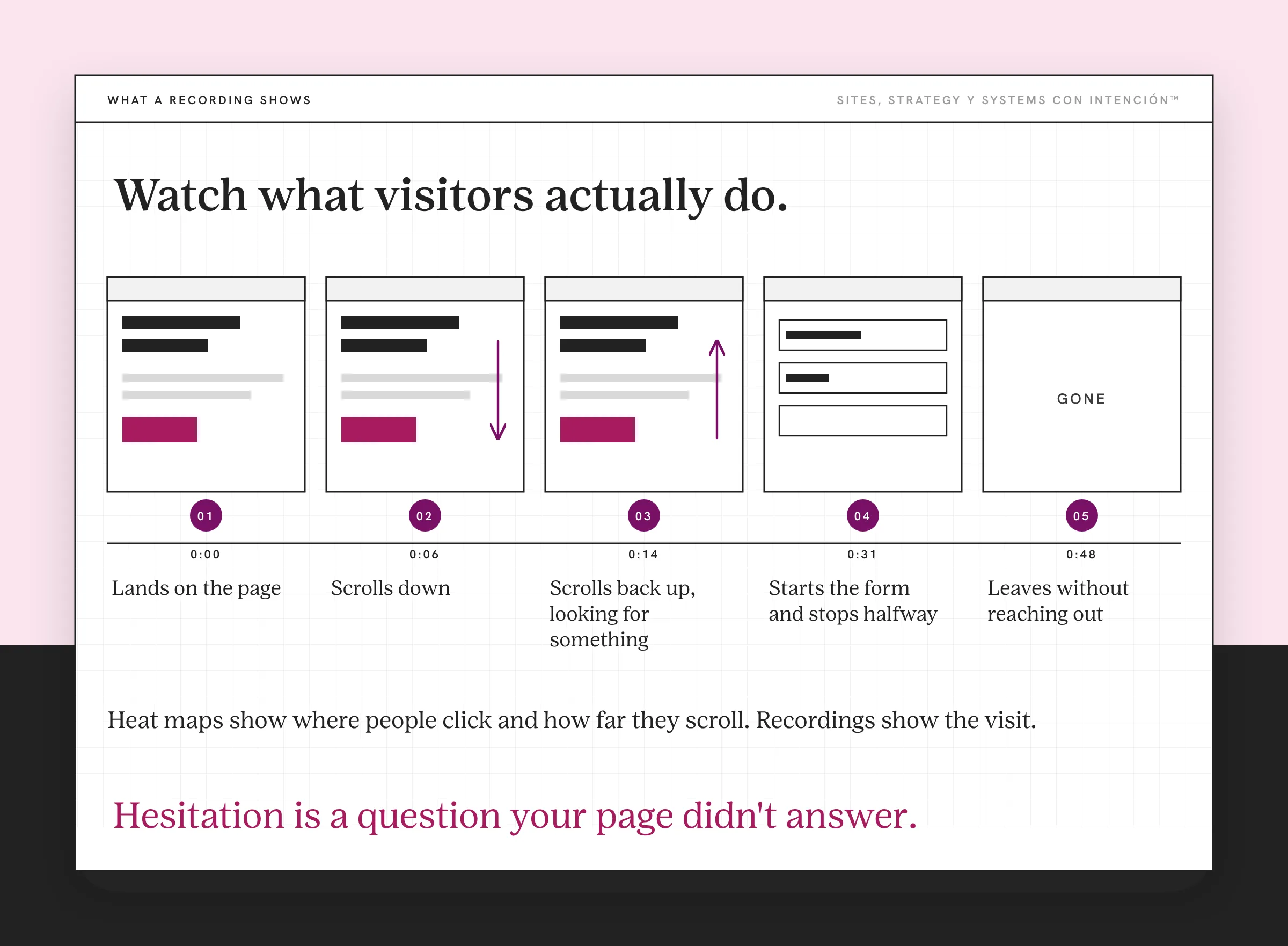Open the 'Scrolls down' wireframe thumbnail
Viewport: 1288px width, 946px height.
[x=425, y=384]
